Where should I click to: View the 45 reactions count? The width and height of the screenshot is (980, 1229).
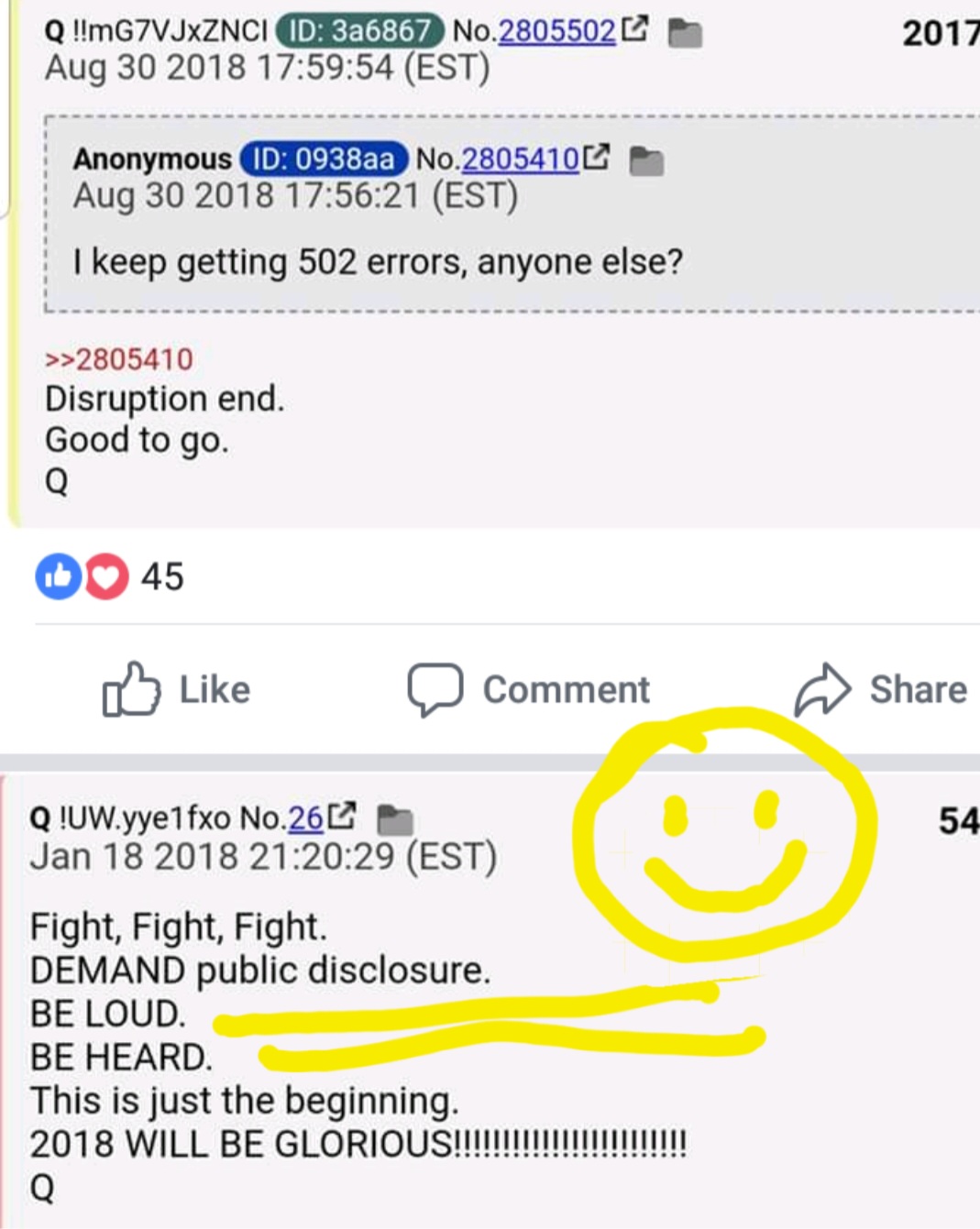pyautogui.click(x=162, y=576)
